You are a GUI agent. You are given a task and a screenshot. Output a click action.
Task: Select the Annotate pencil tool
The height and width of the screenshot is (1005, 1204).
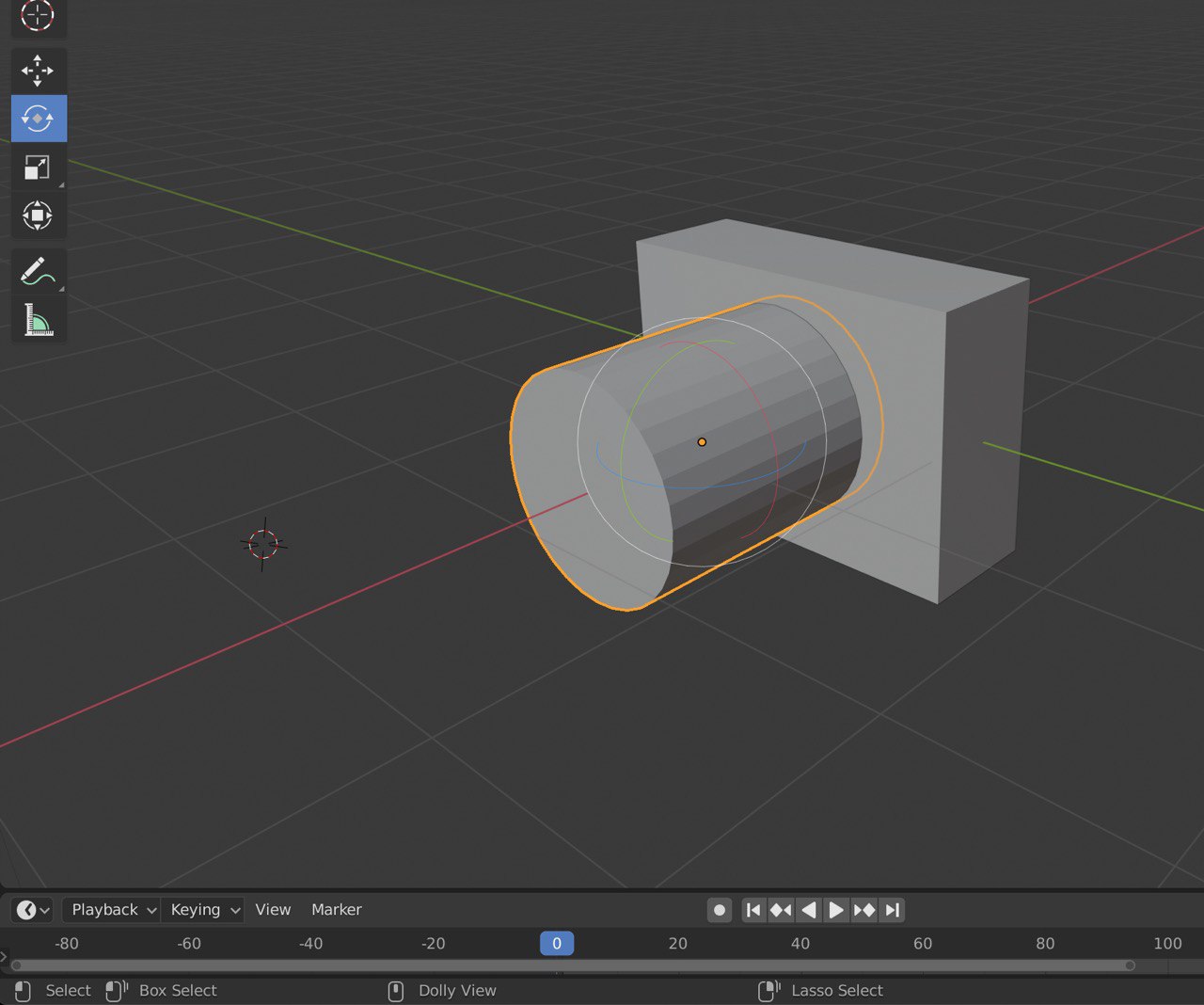click(x=38, y=271)
